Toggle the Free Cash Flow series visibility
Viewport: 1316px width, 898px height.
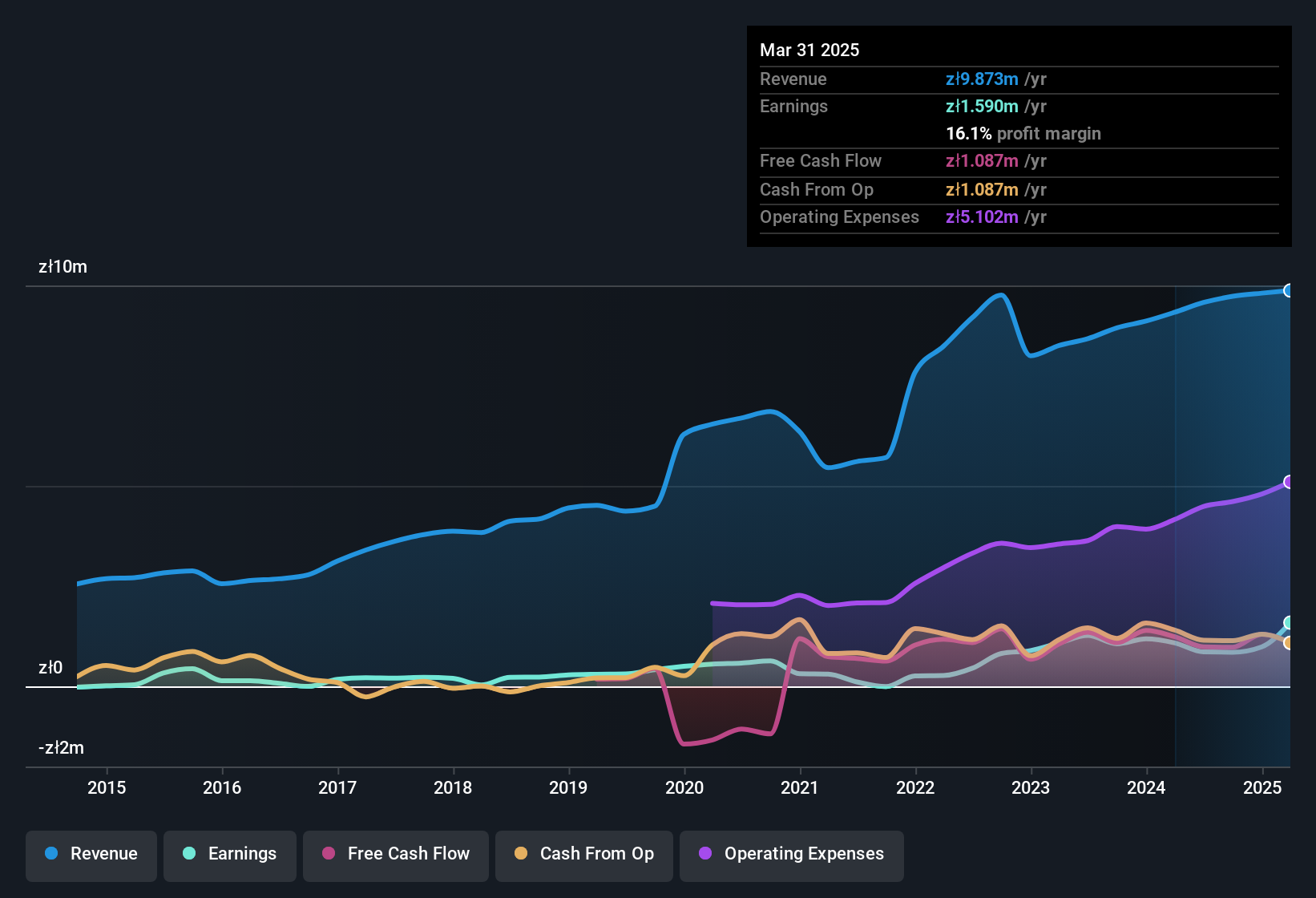pyautogui.click(x=395, y=854)
